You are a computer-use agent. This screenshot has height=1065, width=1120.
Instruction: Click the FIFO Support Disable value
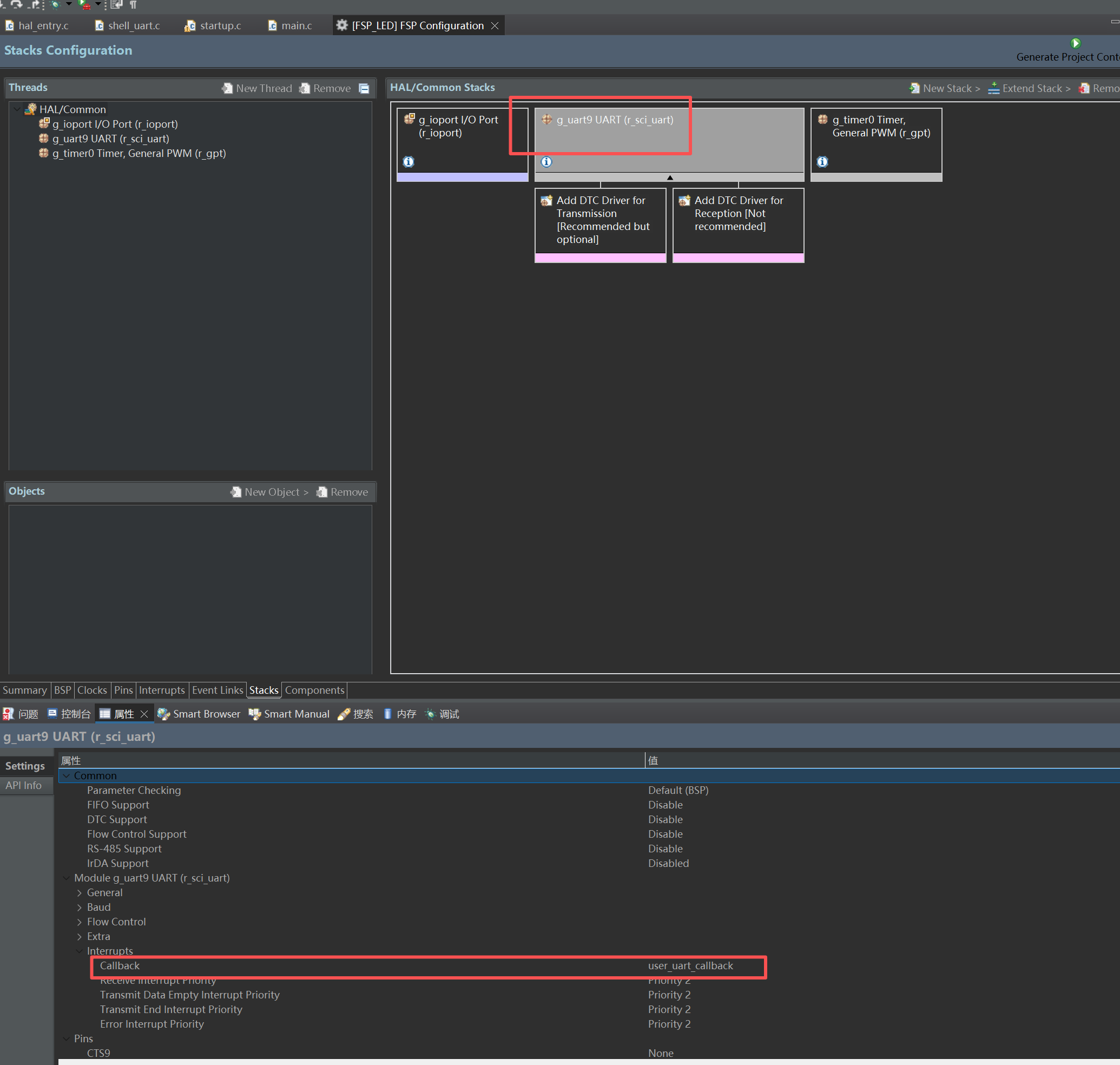(x=666, y=805)
